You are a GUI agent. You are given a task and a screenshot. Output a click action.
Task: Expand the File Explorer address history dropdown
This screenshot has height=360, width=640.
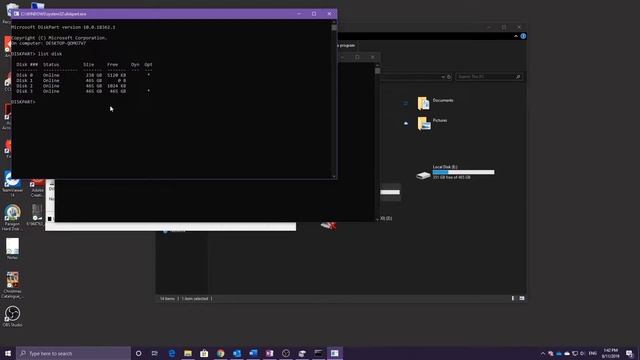[443, 77]
